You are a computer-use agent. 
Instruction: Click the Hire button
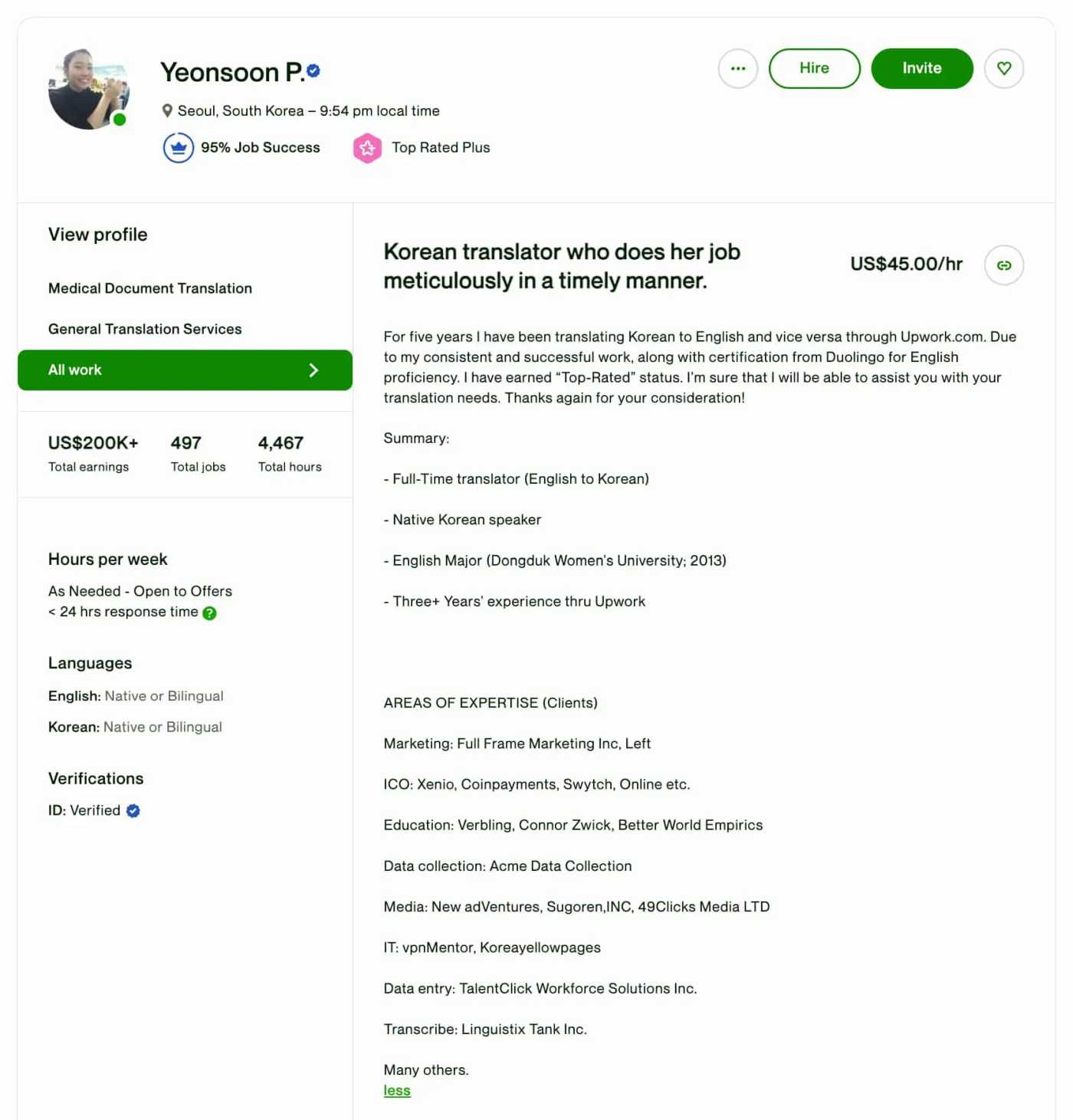coord(814,68)
